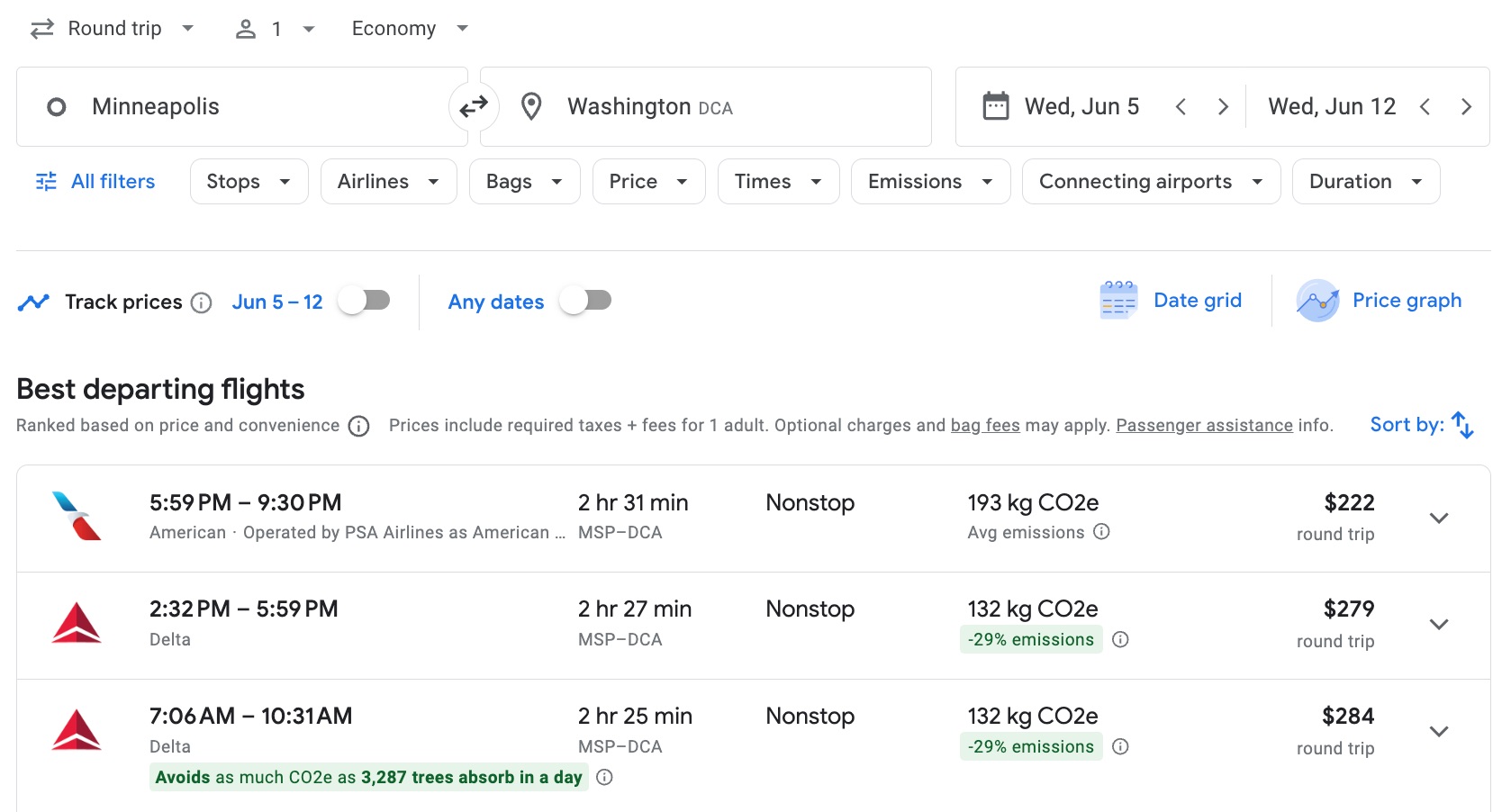Click the bag fees link

(985, 425)
